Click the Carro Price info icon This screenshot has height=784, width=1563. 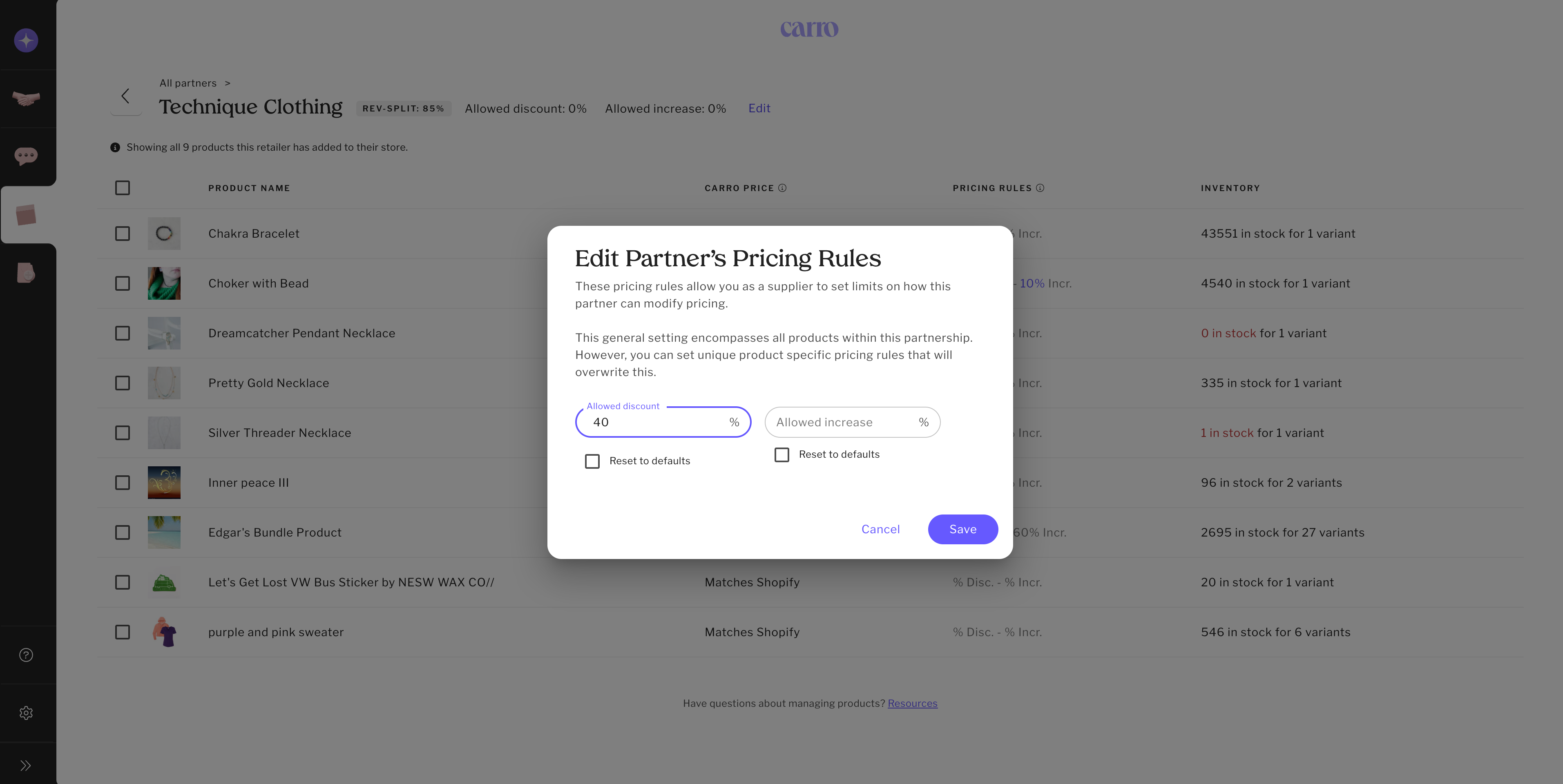click(x=782, y=188)
